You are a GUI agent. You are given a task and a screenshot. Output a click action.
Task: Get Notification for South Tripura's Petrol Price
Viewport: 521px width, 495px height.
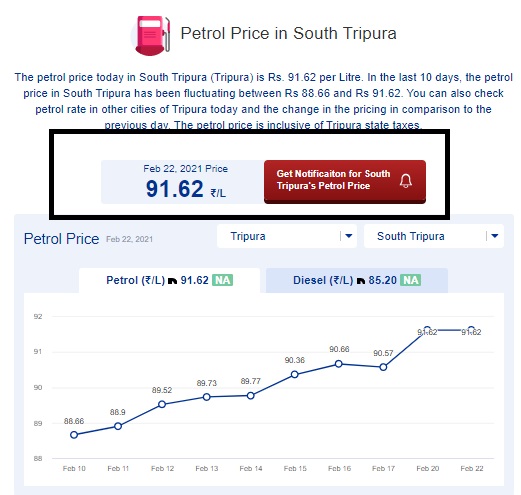pos(345,182)
